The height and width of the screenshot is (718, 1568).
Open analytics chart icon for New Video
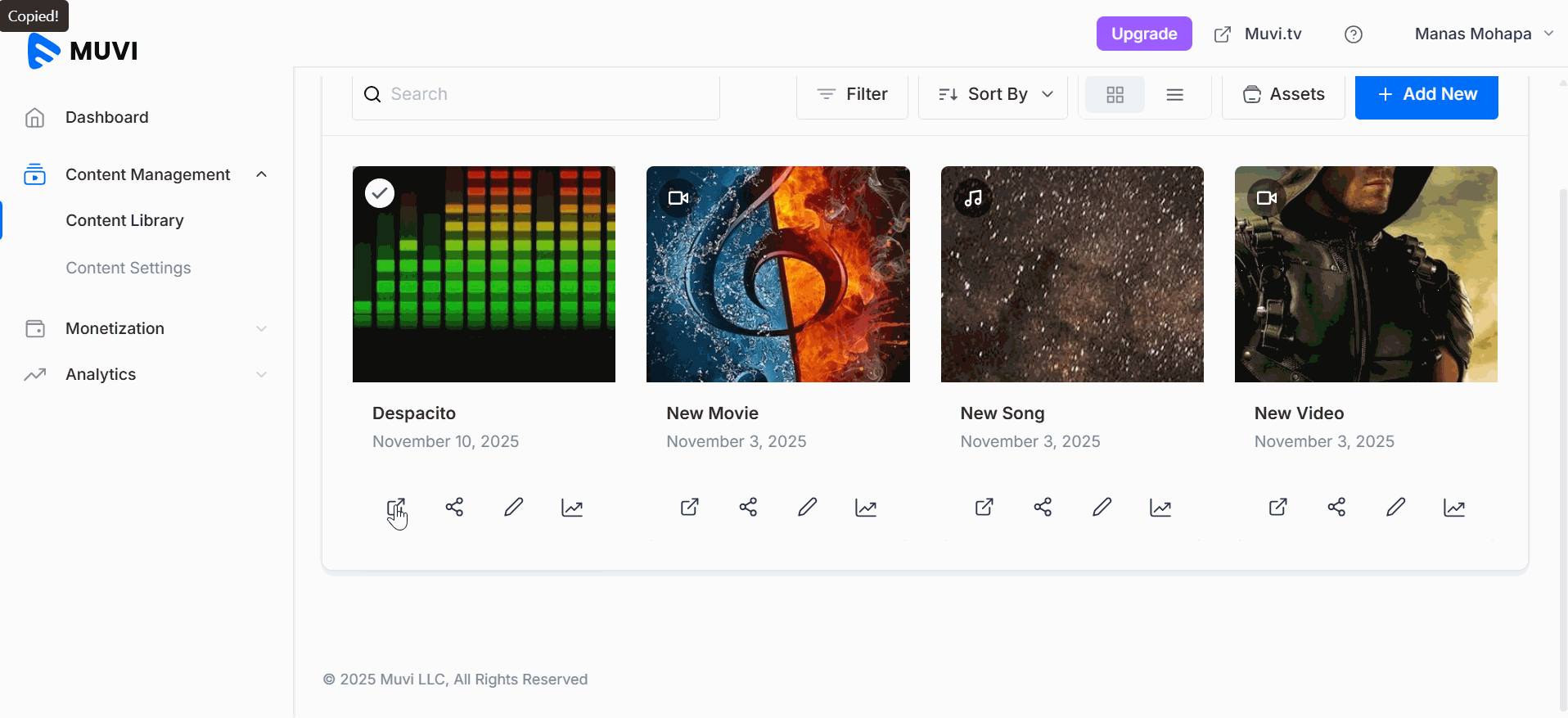click(1454, 508)
